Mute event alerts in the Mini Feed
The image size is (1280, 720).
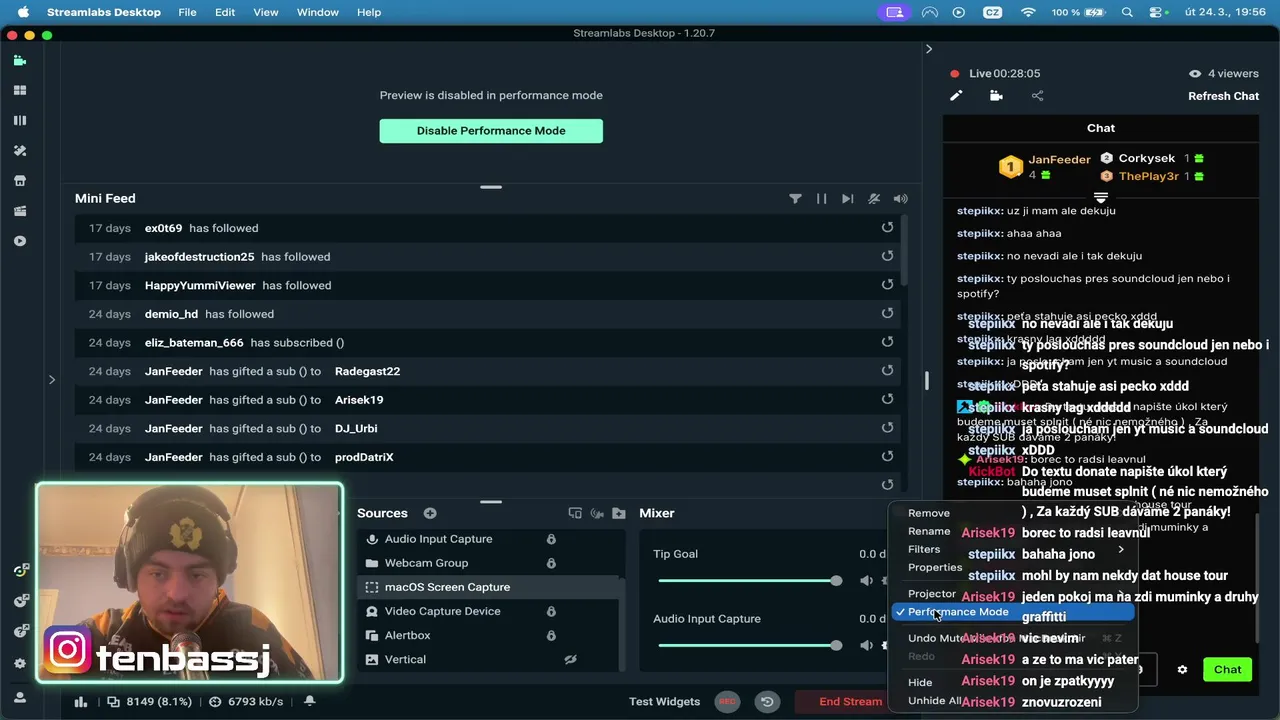(x=874, y=199)
